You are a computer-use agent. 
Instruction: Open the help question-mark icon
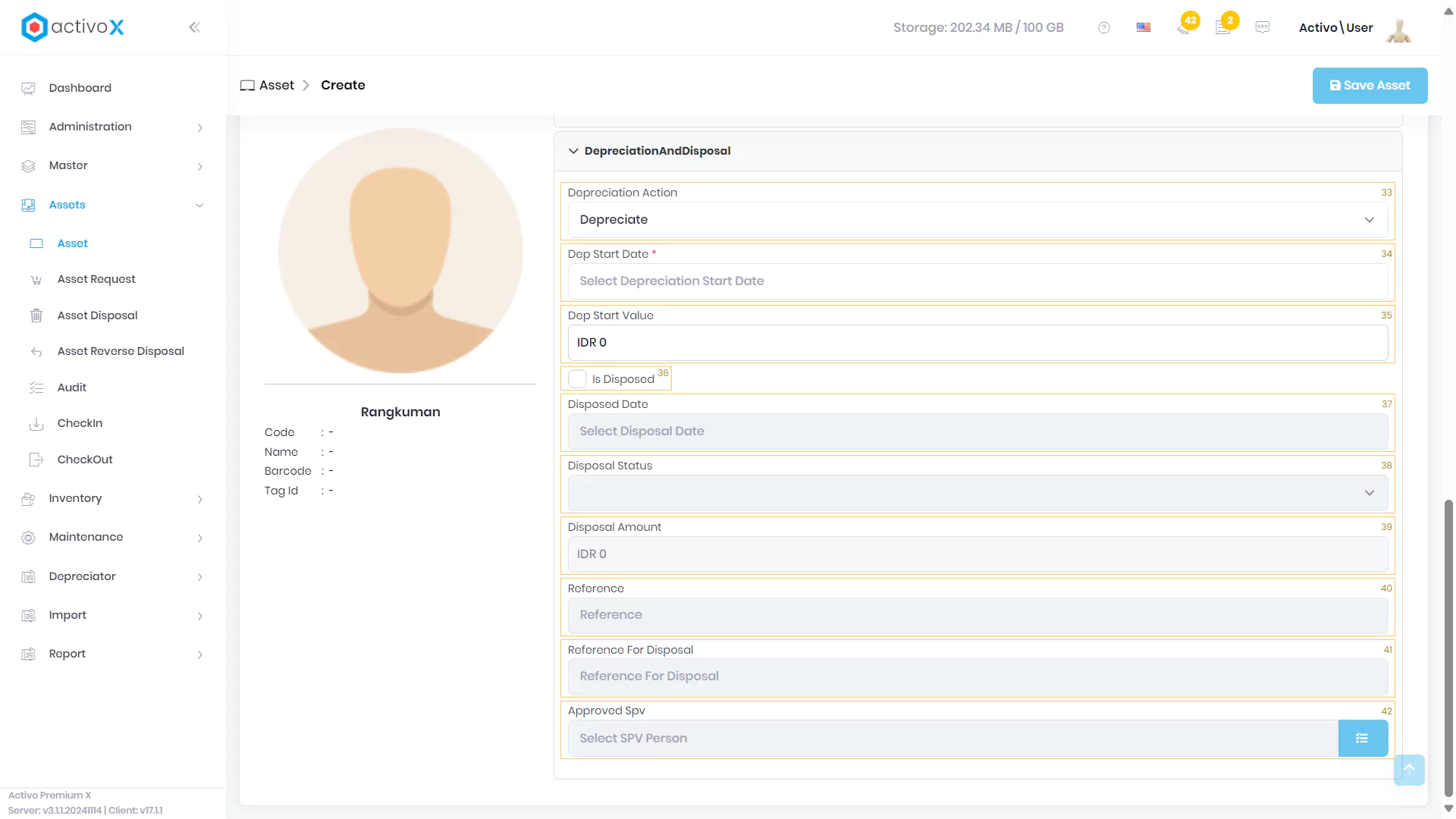(x=1104, y=27)
